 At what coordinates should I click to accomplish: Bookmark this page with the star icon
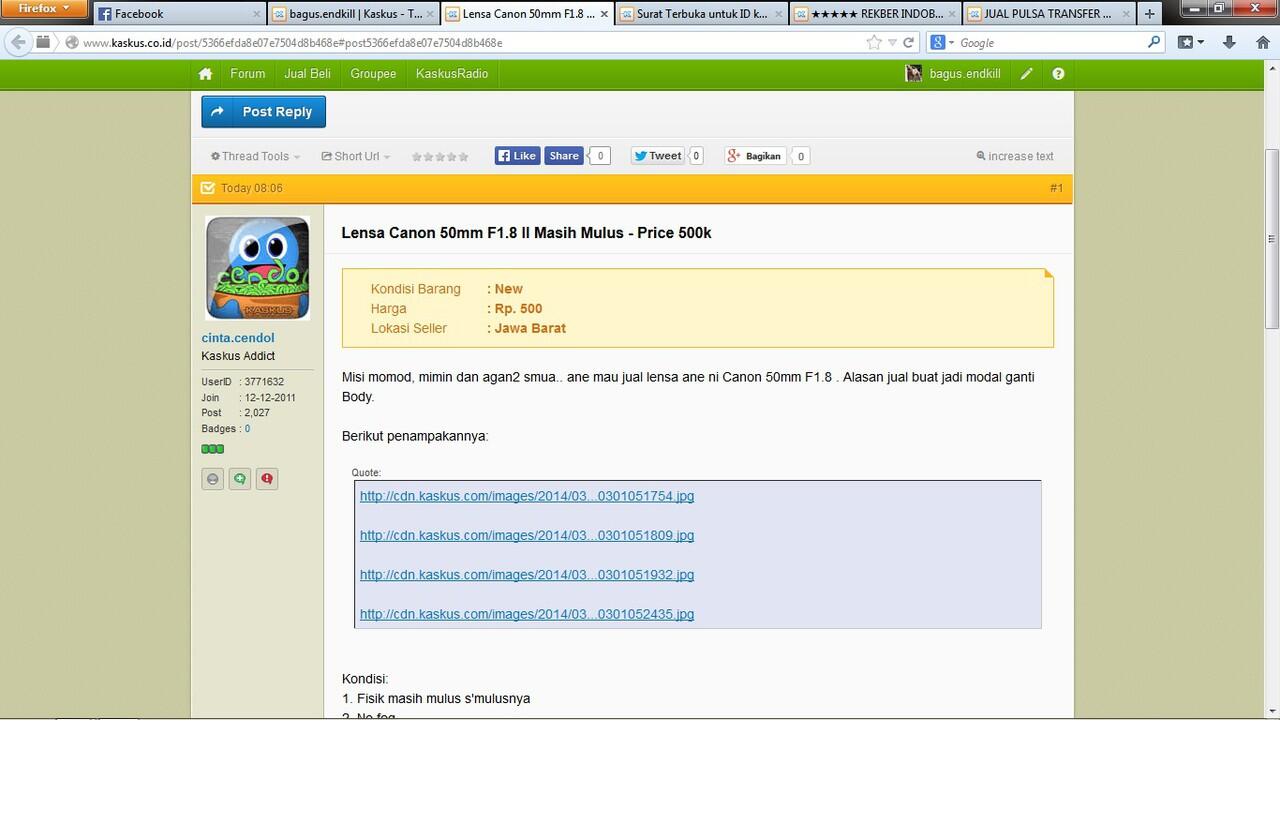tap(874, 42)
